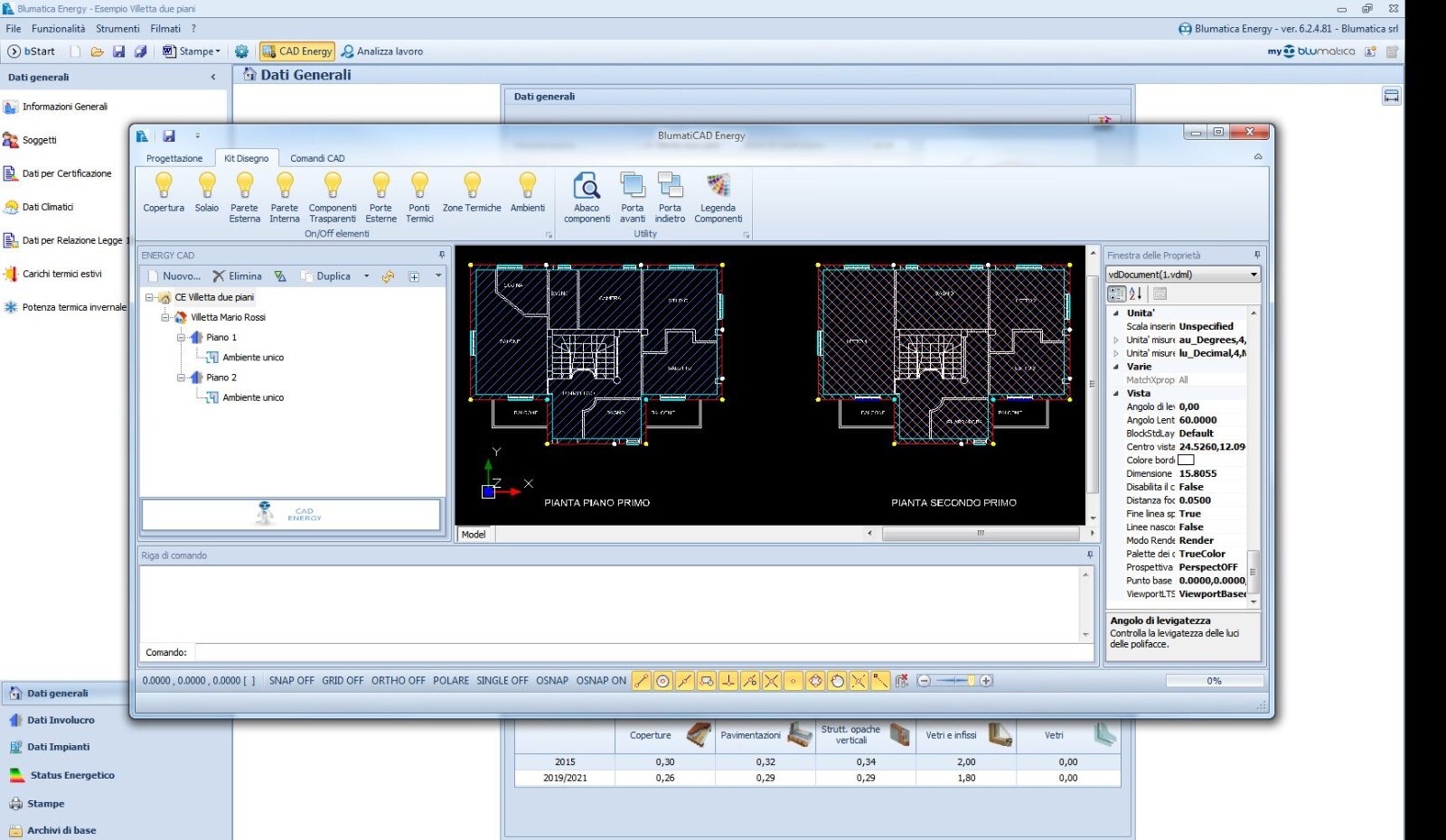
Task: Click bStart button in main toolbar
Action: [x=32, y=51]
